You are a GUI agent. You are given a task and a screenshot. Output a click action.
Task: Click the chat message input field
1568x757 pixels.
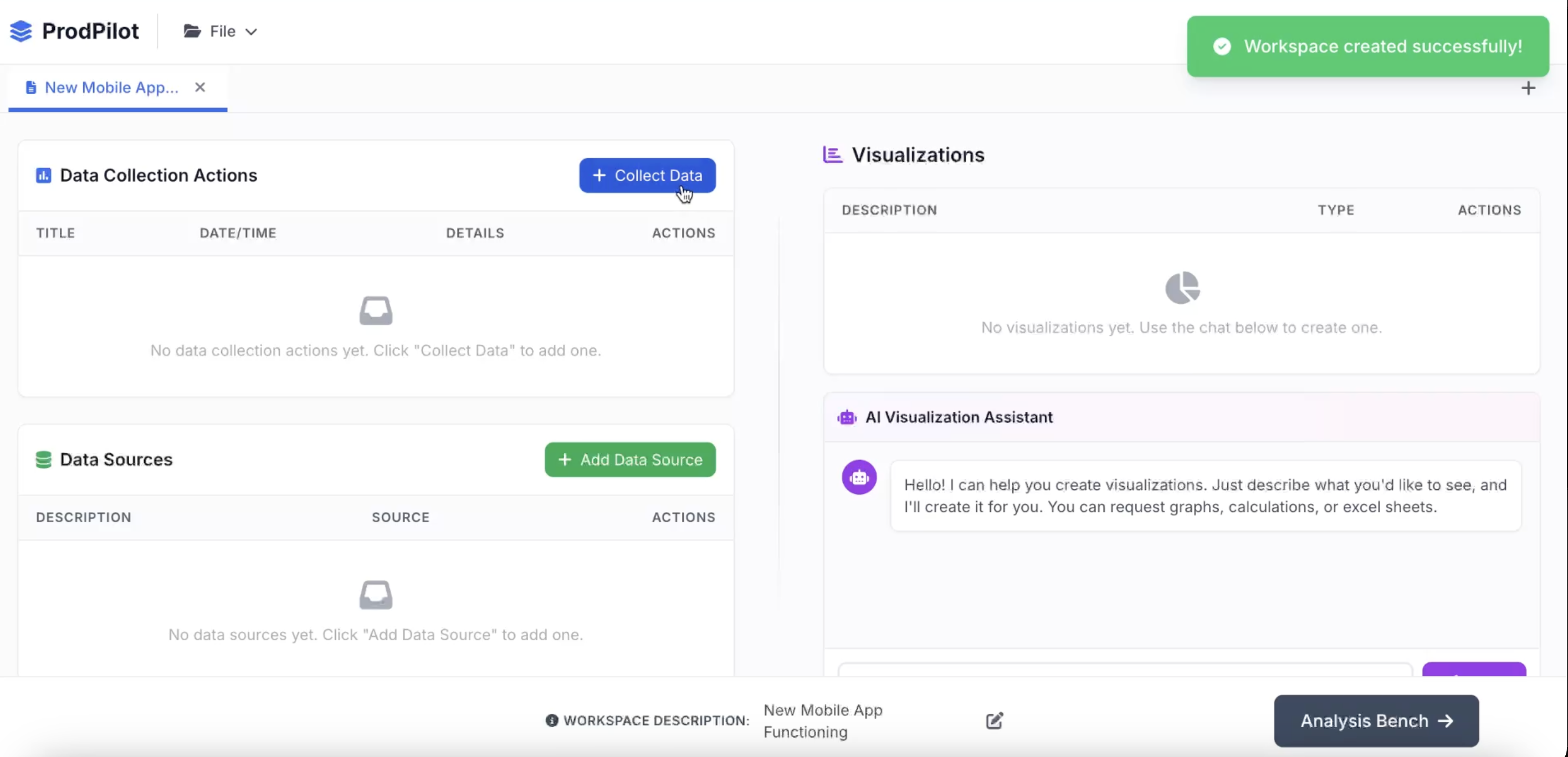[x=1124, y=669]
